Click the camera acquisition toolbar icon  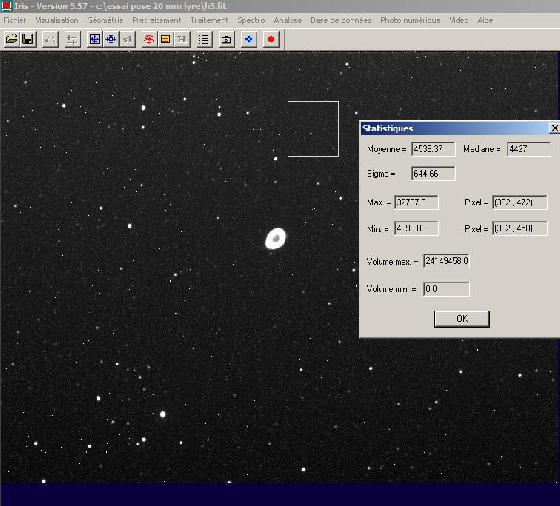[x=226, y=39]
